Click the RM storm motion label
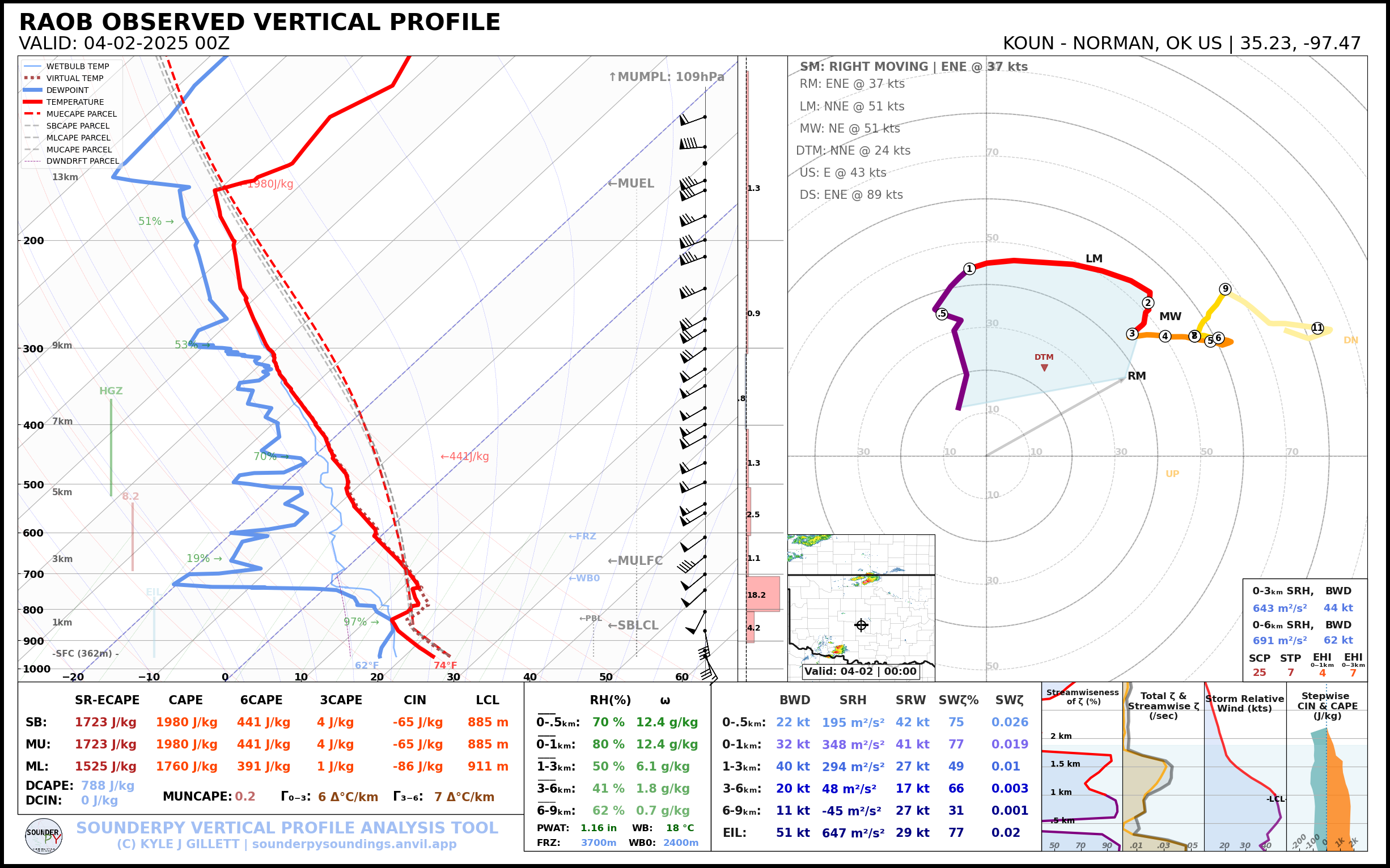The image size is (1390, 868). 1136,376
